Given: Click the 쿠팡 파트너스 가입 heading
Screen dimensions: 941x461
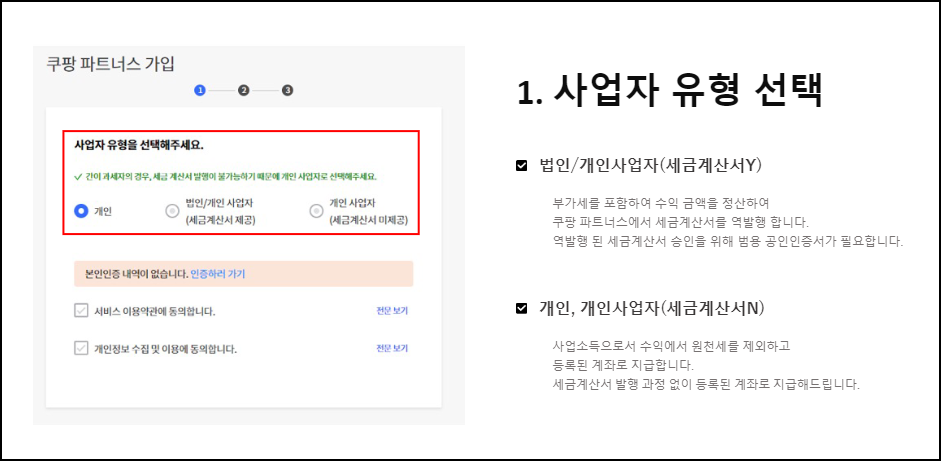Looking at the screenshot, I should (110, 64).
